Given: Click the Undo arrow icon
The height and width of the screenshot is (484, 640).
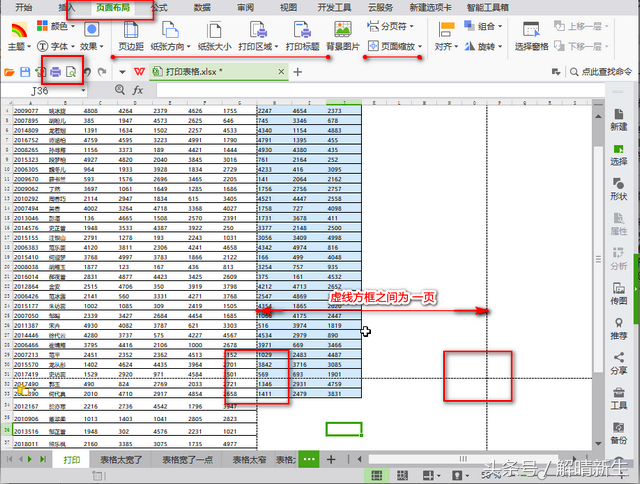Looking at the screenshot, I should pyautogui.click(x=87, y=72).
